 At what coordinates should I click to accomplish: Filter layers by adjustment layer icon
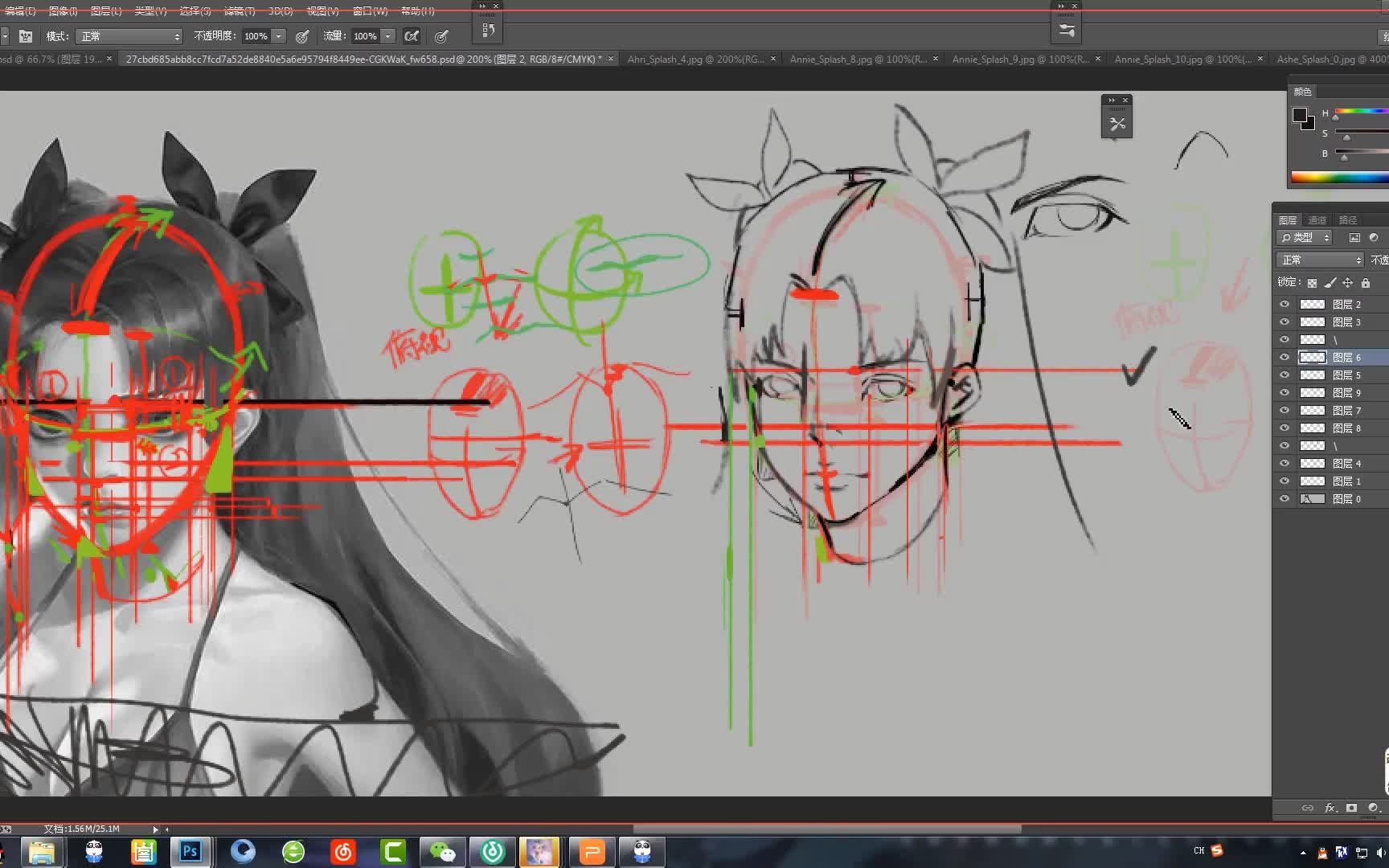tap(1374, 238)
